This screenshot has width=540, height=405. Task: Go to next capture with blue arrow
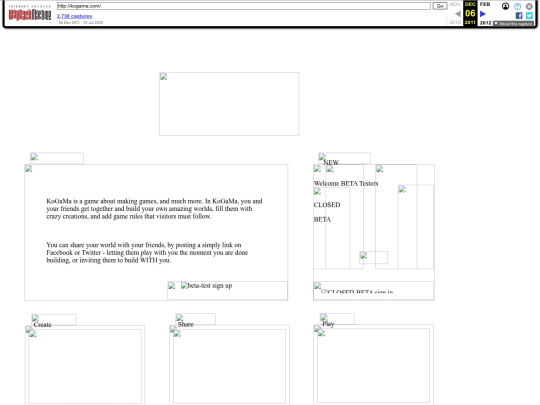483,14
